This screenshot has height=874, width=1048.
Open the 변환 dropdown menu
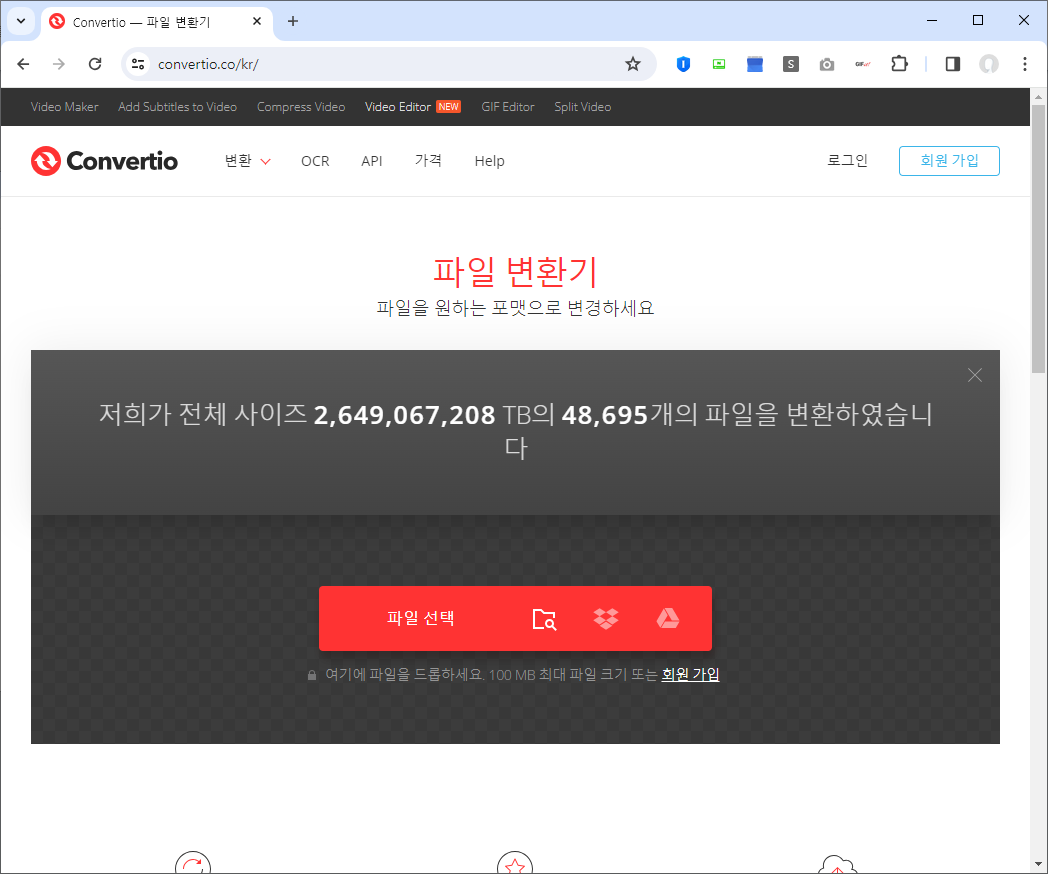[246, 161]
